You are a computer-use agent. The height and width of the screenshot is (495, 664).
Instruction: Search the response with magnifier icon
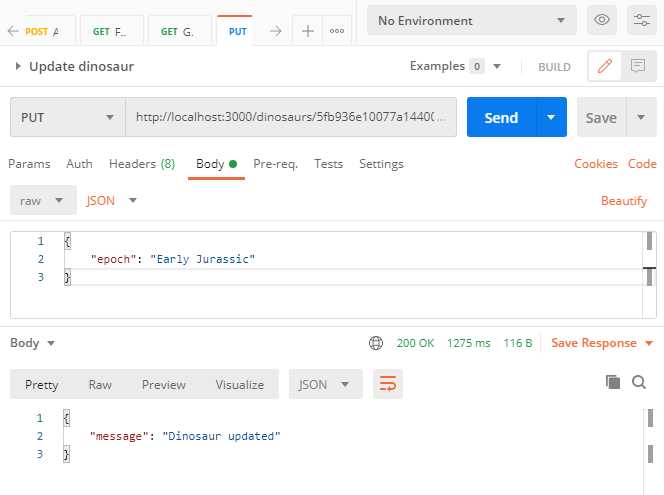[639, 382]
